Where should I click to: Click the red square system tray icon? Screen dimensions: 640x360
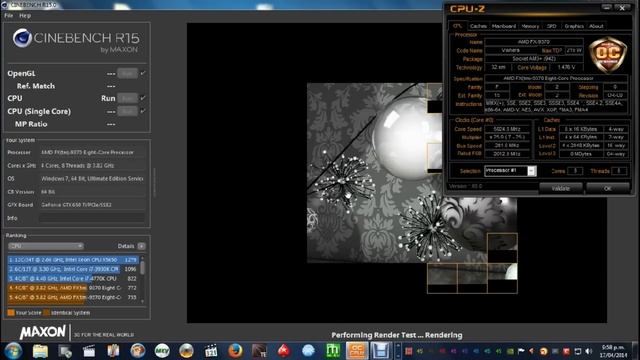409,351
